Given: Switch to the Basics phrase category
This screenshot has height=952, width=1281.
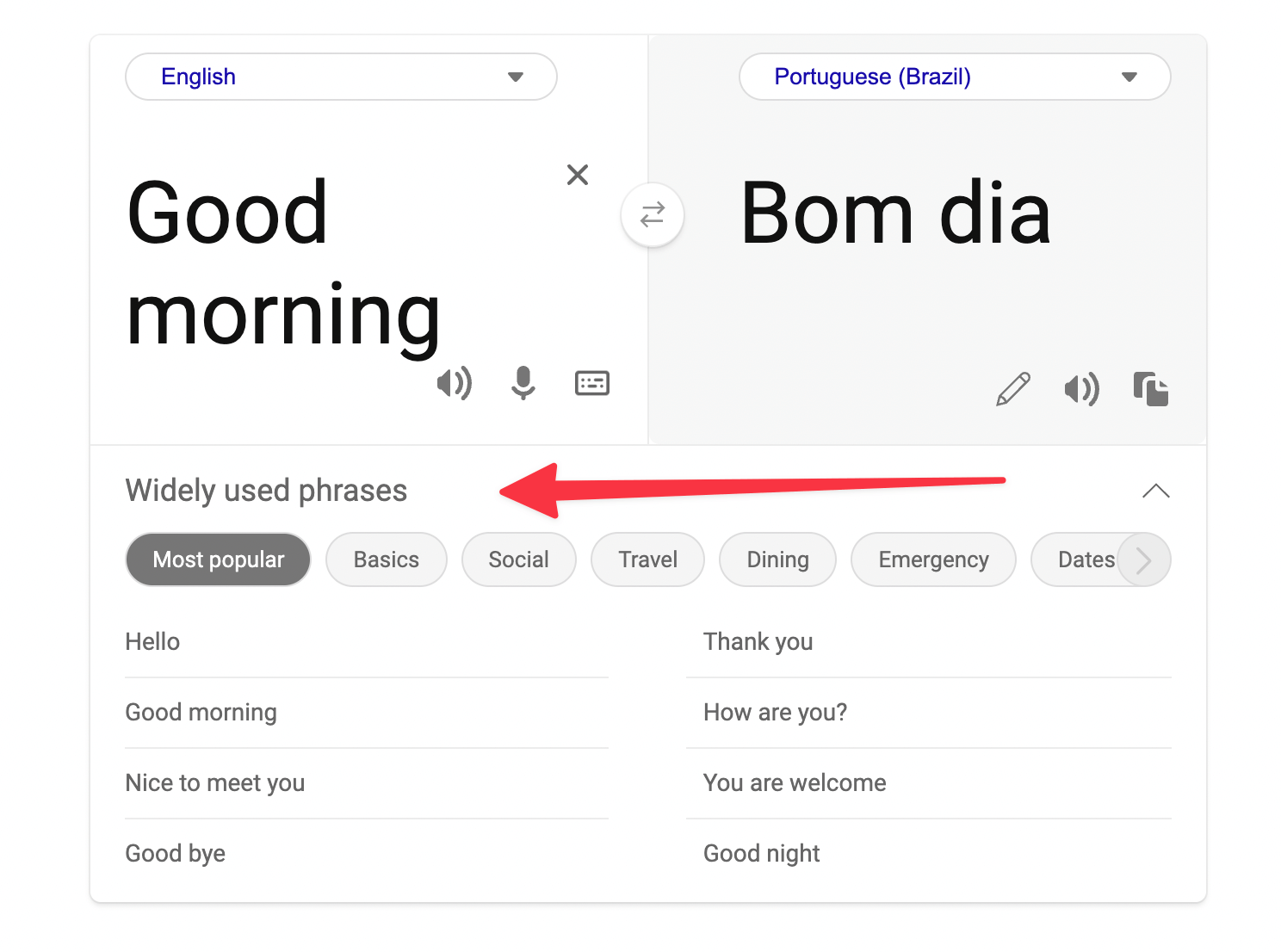Looking at the screenshot, I should point(387,559).
